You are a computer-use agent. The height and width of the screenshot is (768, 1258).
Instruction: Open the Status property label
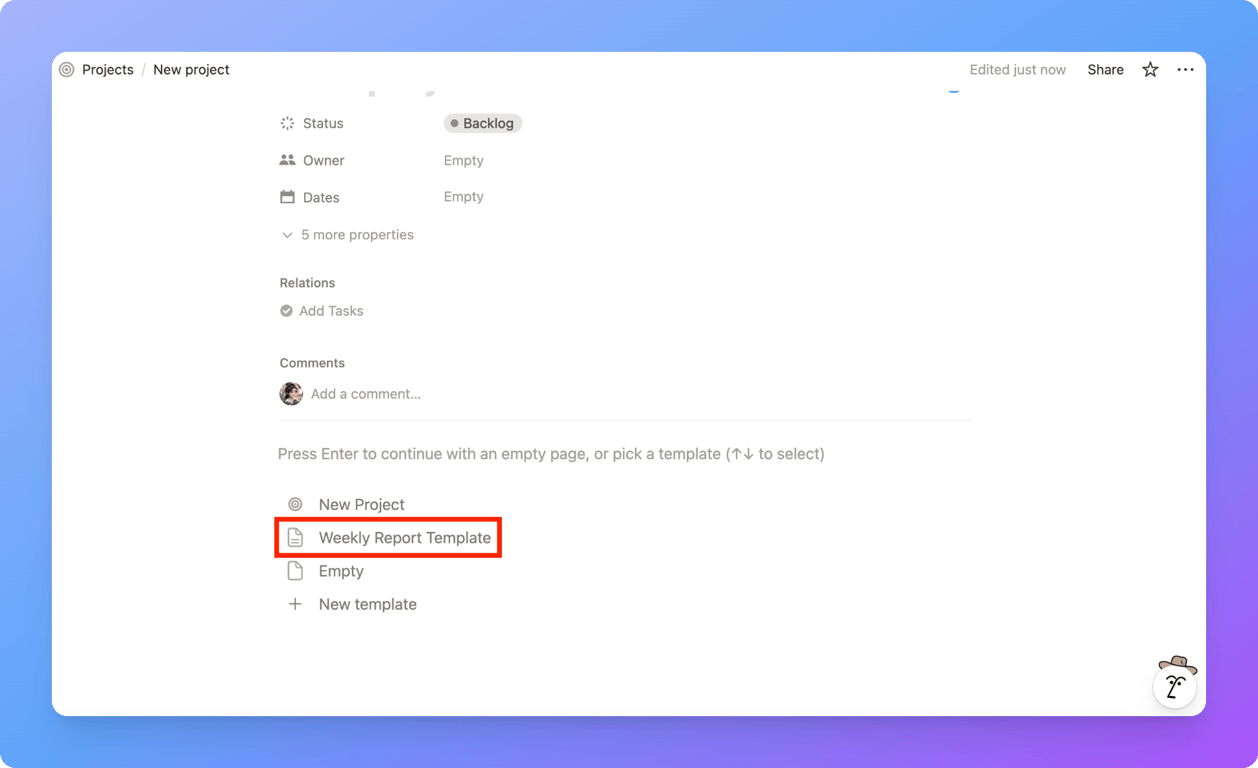pos(323,123)
